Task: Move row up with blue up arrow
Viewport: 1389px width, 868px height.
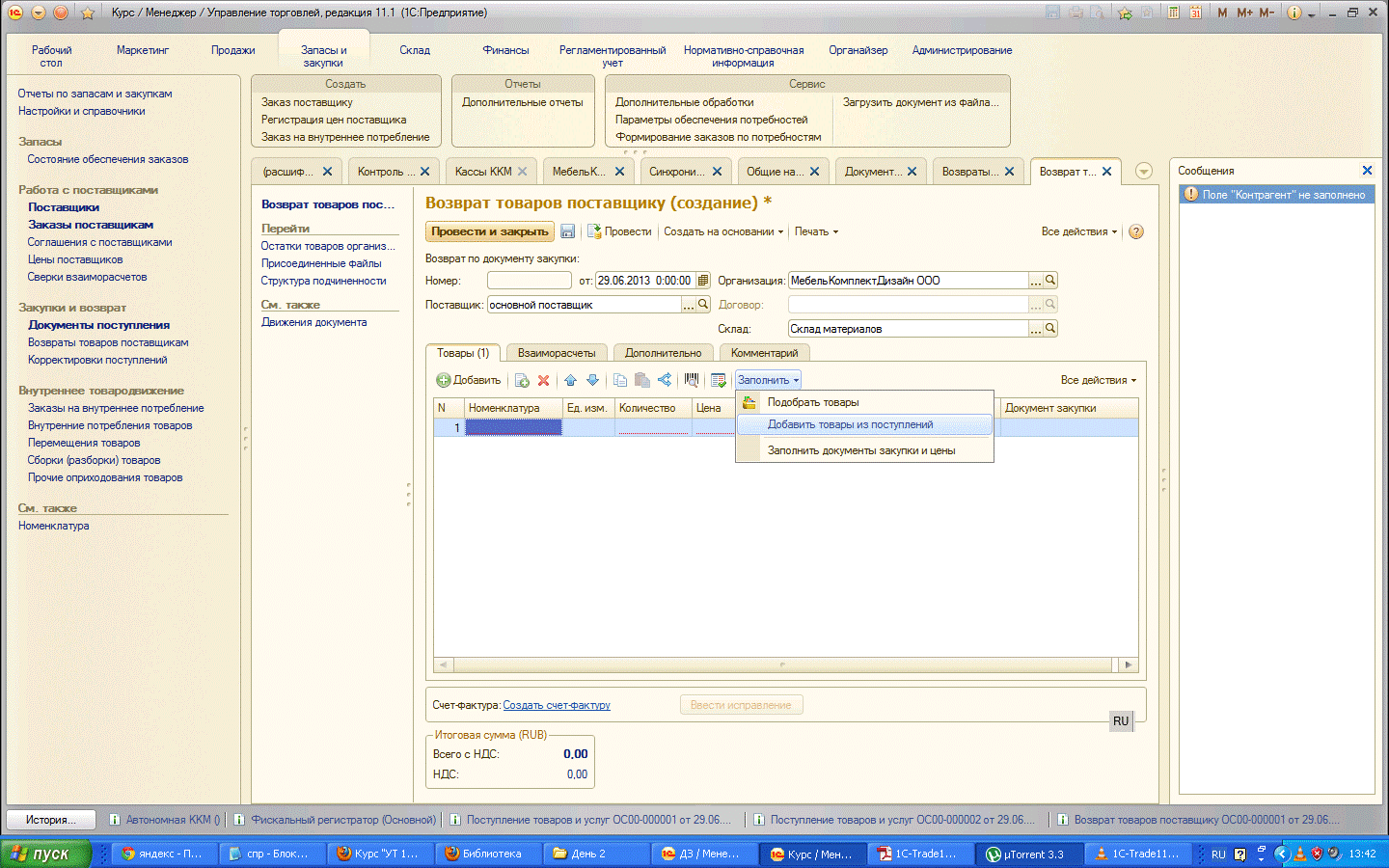Action: pos(570,380)
